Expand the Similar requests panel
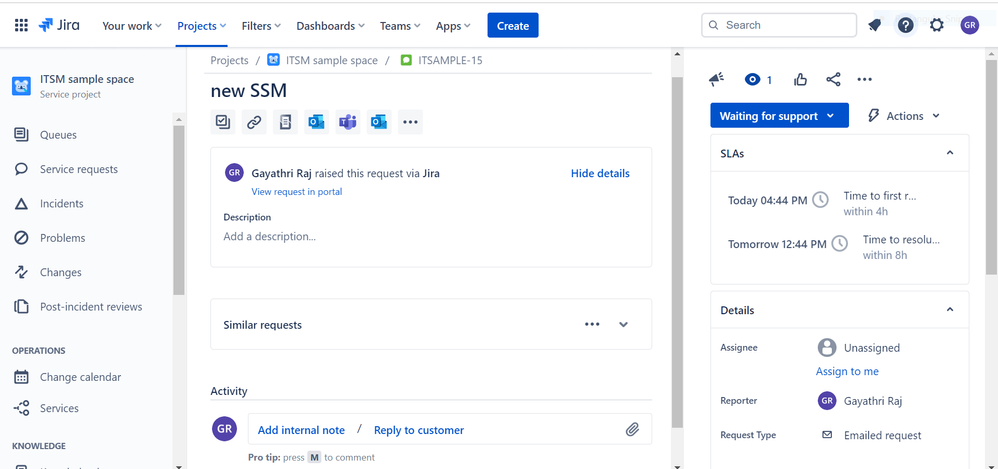Screen dimensions: 998x469 [x=623, y=325]
